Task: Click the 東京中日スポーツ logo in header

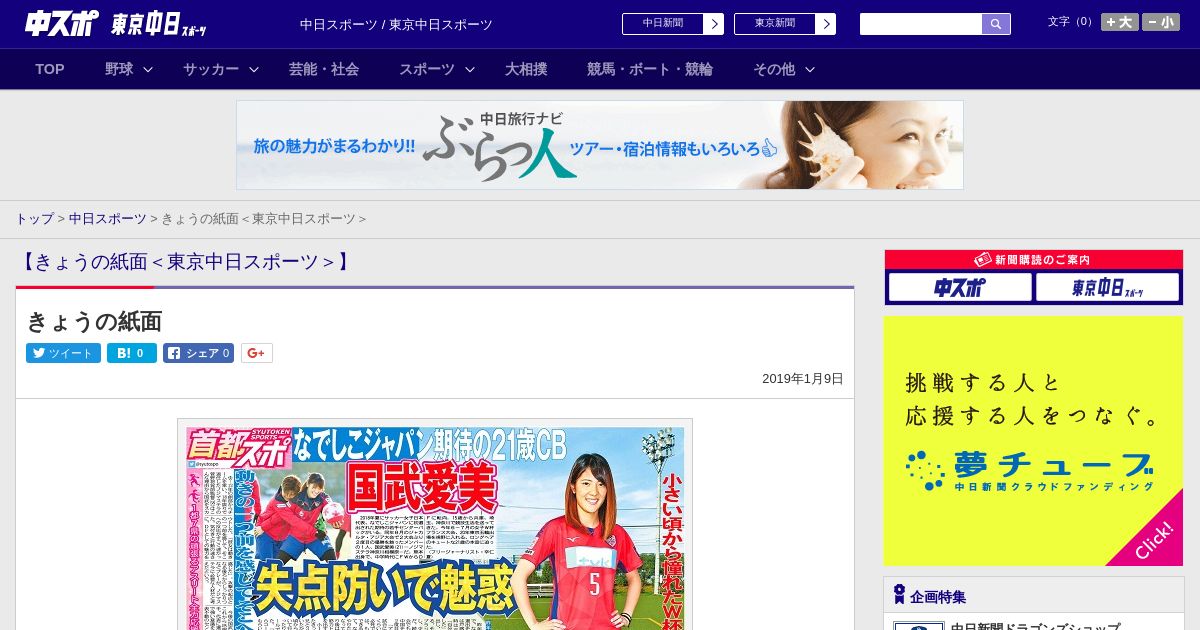Action: [x=159, y=24]
